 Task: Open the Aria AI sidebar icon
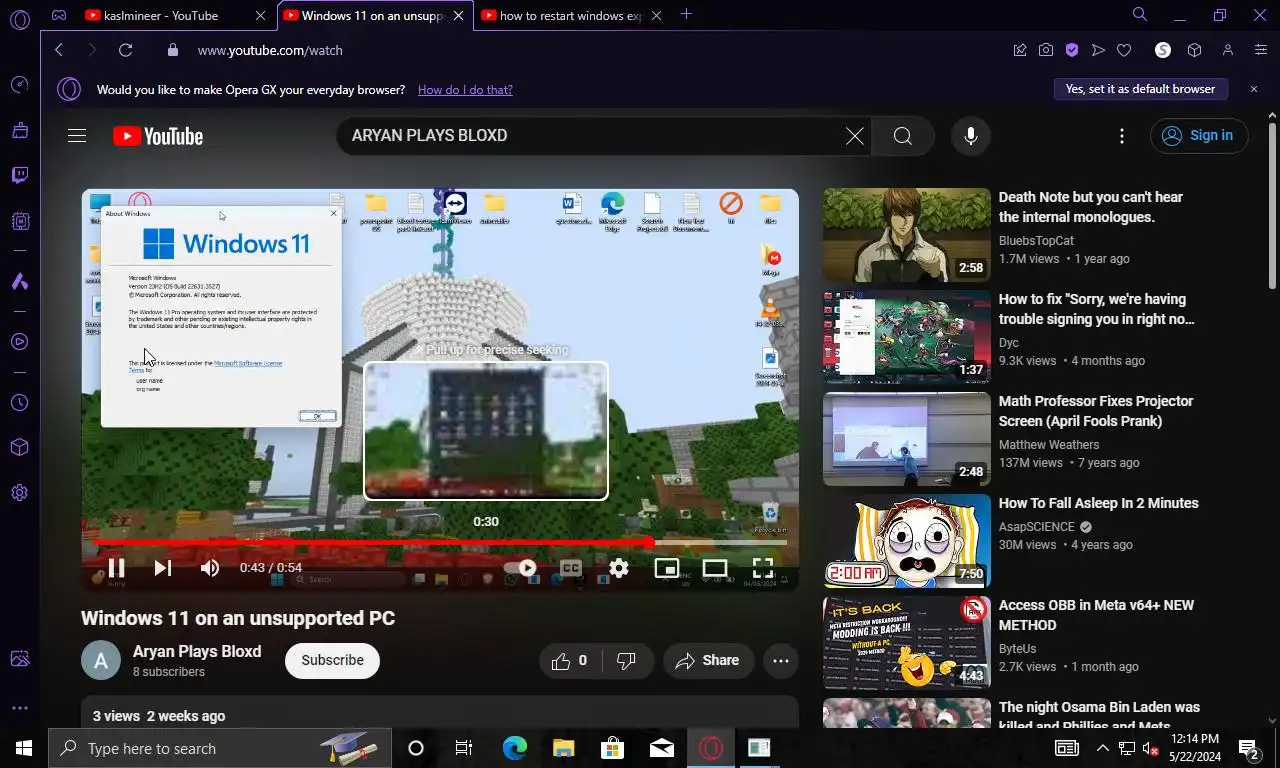(x=19, y=282)
